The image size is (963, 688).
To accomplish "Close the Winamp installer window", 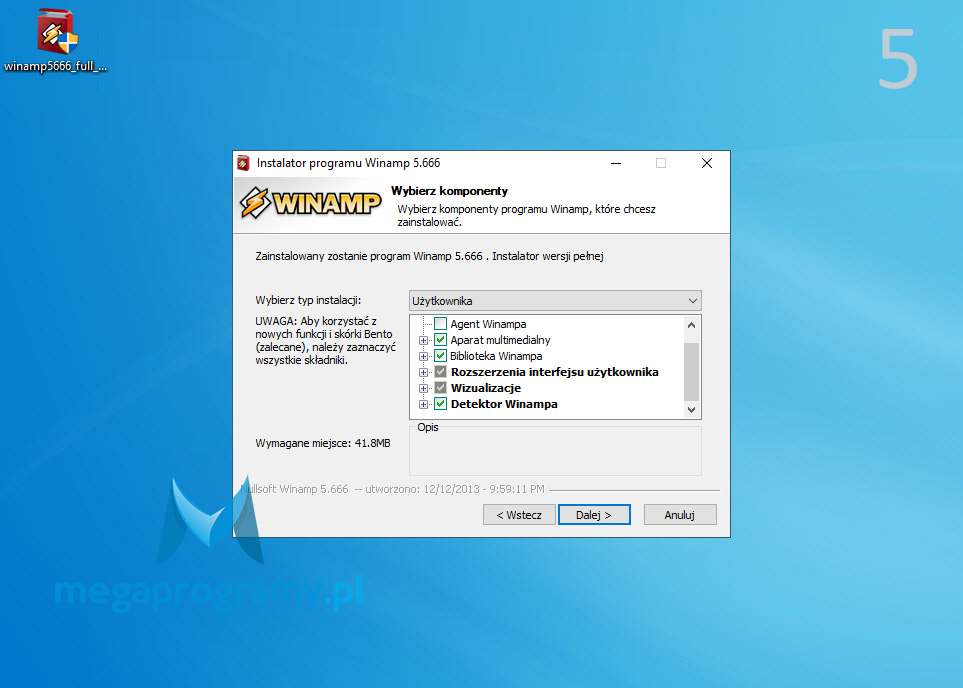I will coord(707,163).
